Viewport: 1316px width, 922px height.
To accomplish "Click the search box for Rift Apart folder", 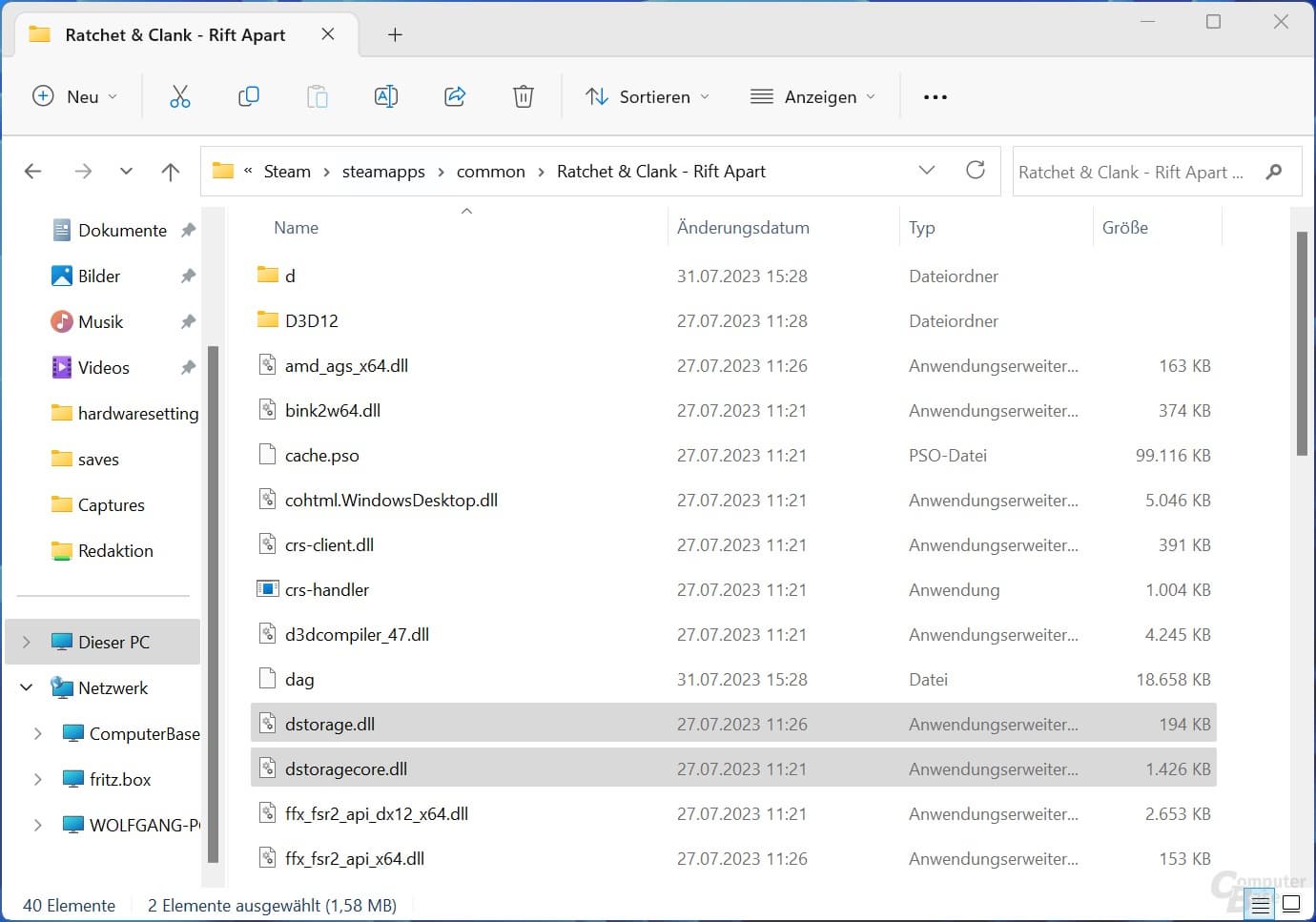I will click(x=1135, y=172).
